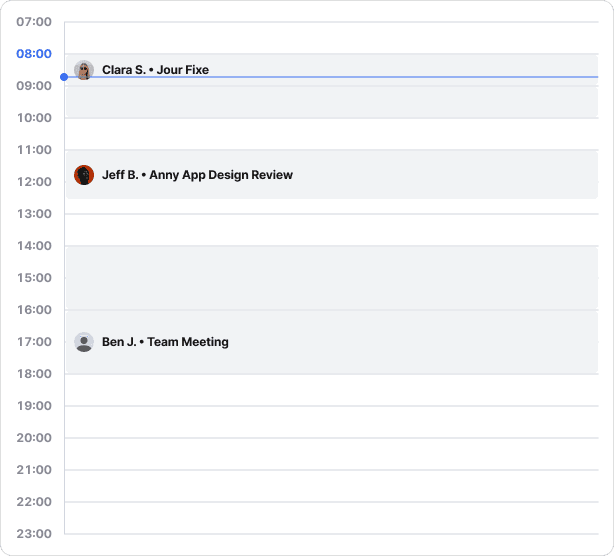The height and width of the screenshot is (556, 614).
Task: Select the 23:00 time label
Action: point(34,534)
